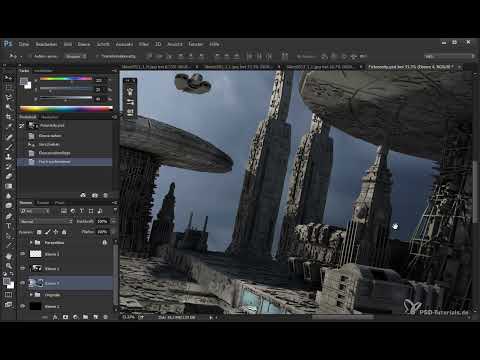Select the Crop tool
The height and width of the screenshot is (360, 480).
pos(8,117)
